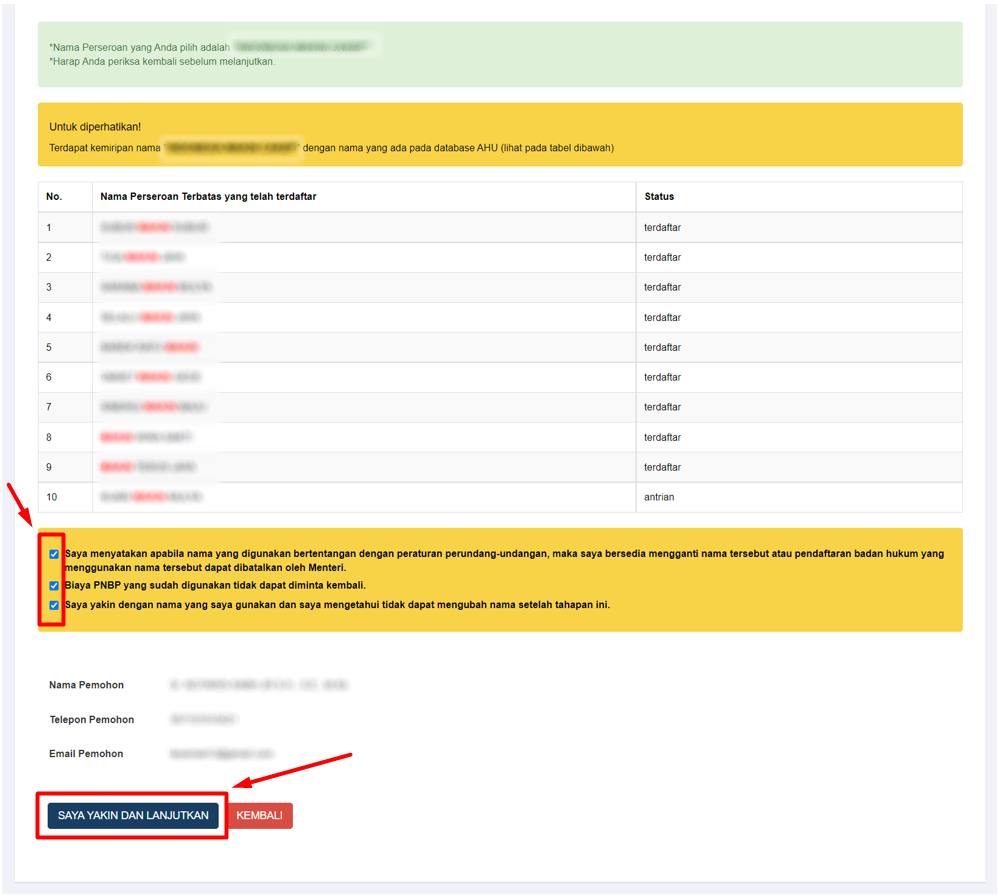The width and height of the screenshot is (998, 896).
Task: Select the blurred company name in row 3
Action: click(x=156, y=288)
